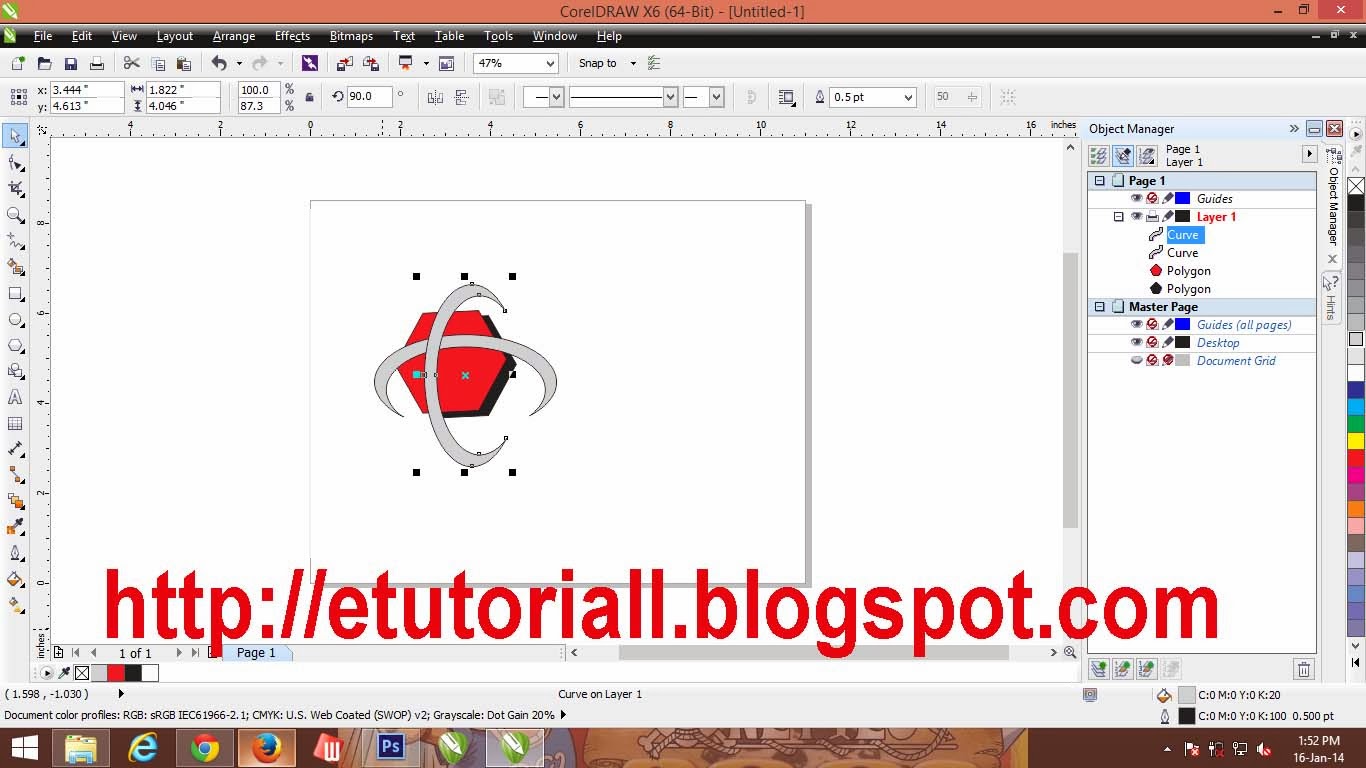Click the Import icon

pos(345,63)
